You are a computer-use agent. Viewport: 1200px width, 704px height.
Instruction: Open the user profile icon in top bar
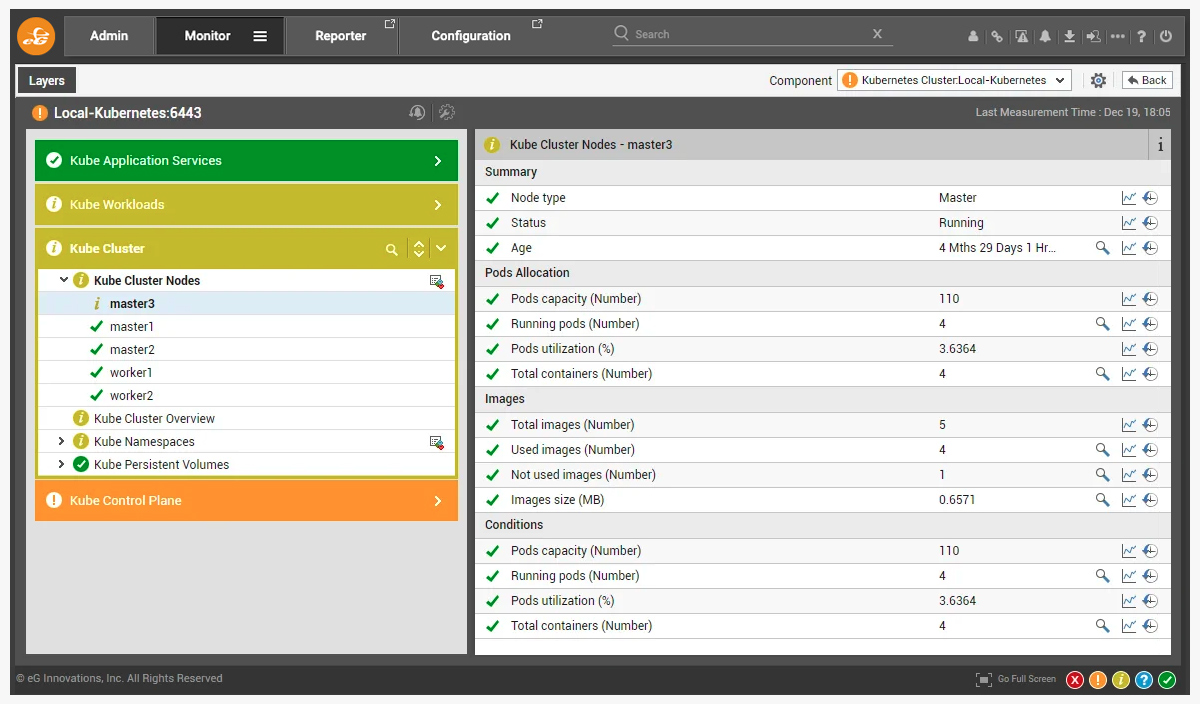973,36
